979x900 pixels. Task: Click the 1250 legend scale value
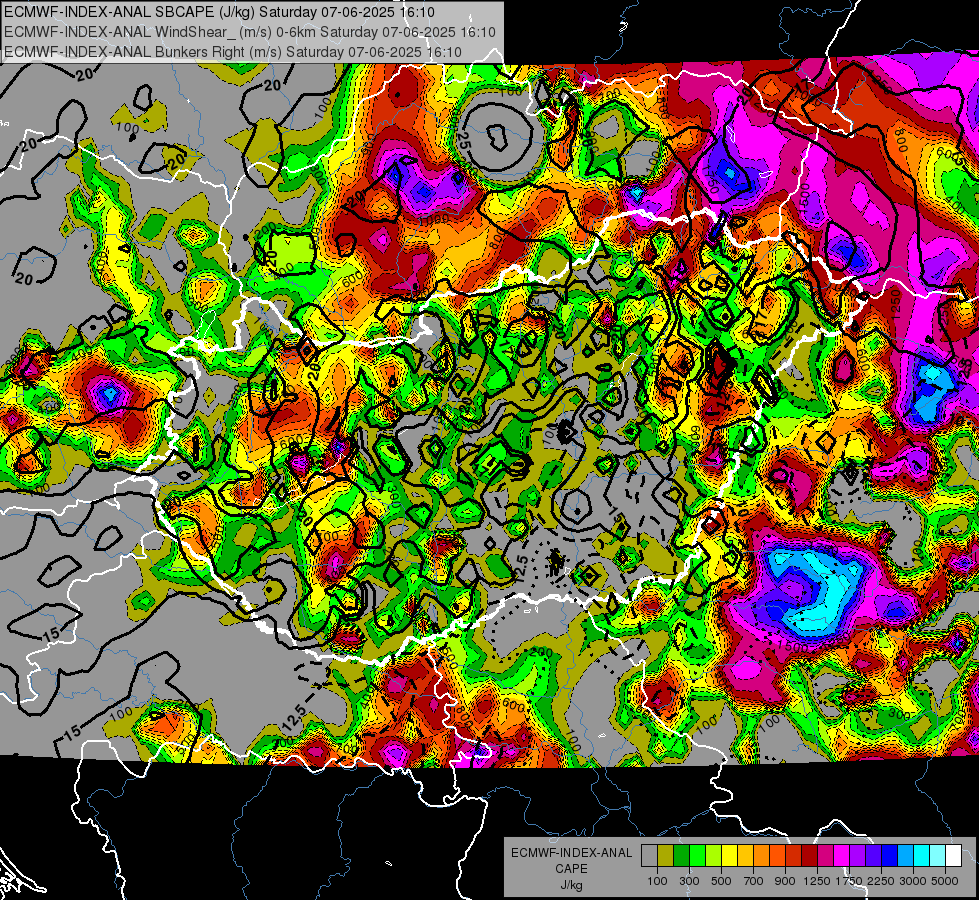(x=817, y=881)
